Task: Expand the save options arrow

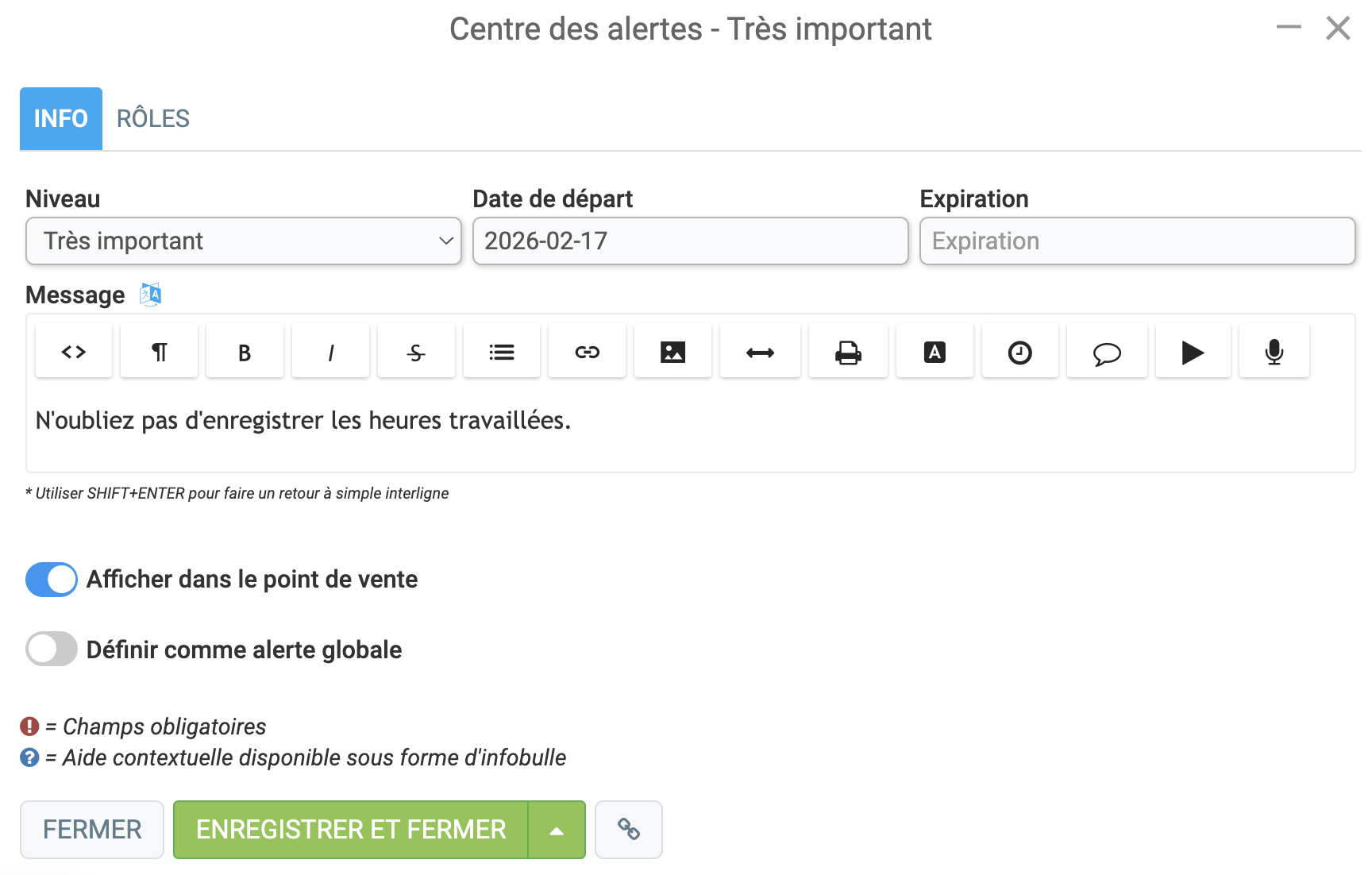Action: click(x=557, y=830)
